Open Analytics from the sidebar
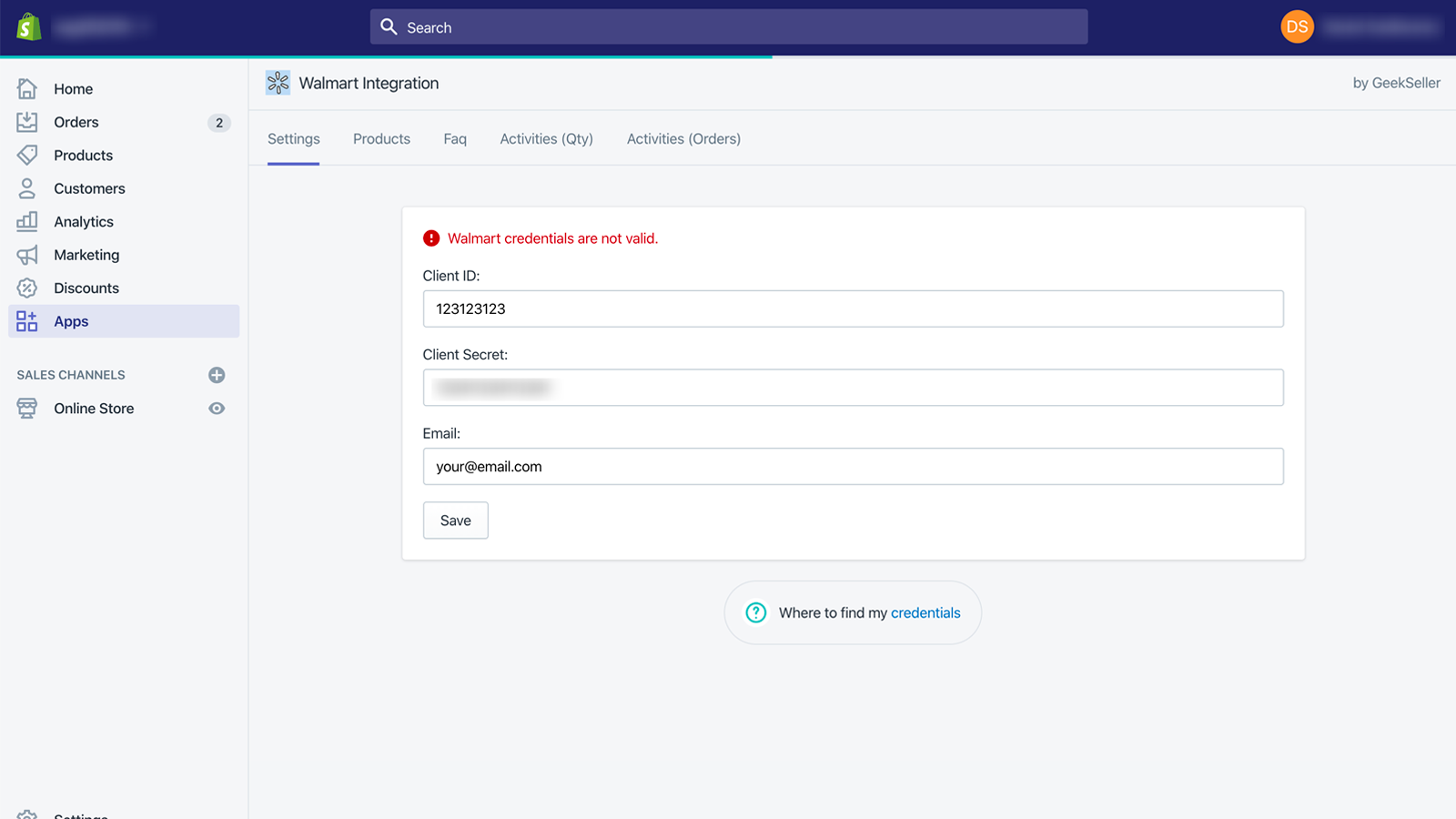Screen dimensions: 1456x819 [83, 222]
